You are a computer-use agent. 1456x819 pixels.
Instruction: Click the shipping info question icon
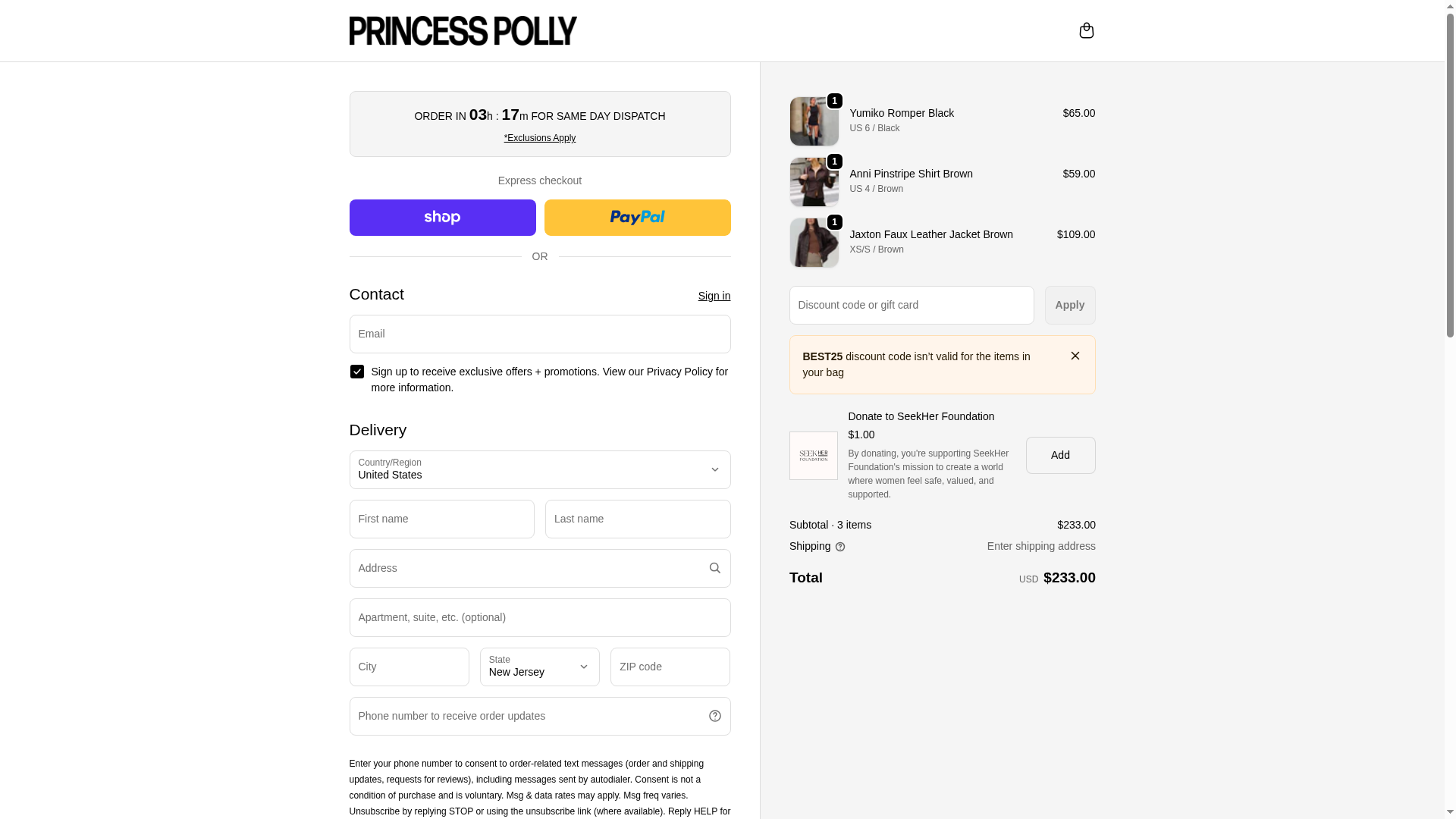[840, 547]
